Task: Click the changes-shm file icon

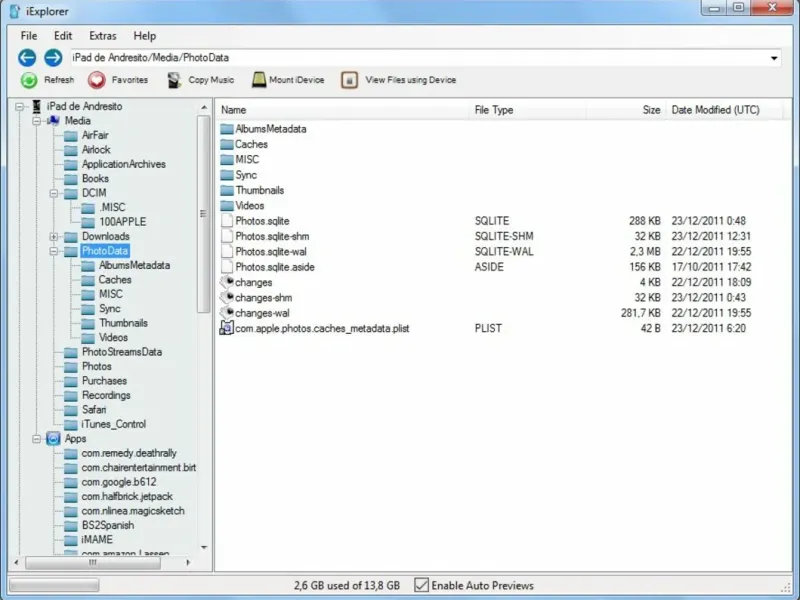Action: 227,297
